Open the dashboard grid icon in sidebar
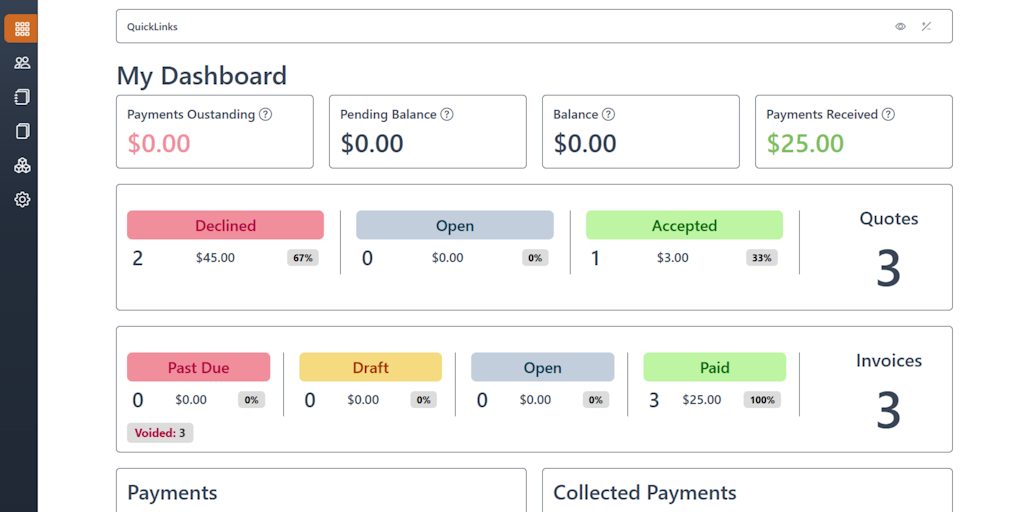The height and width of the screenshot is (512, 1024). [x=22, y=29]
